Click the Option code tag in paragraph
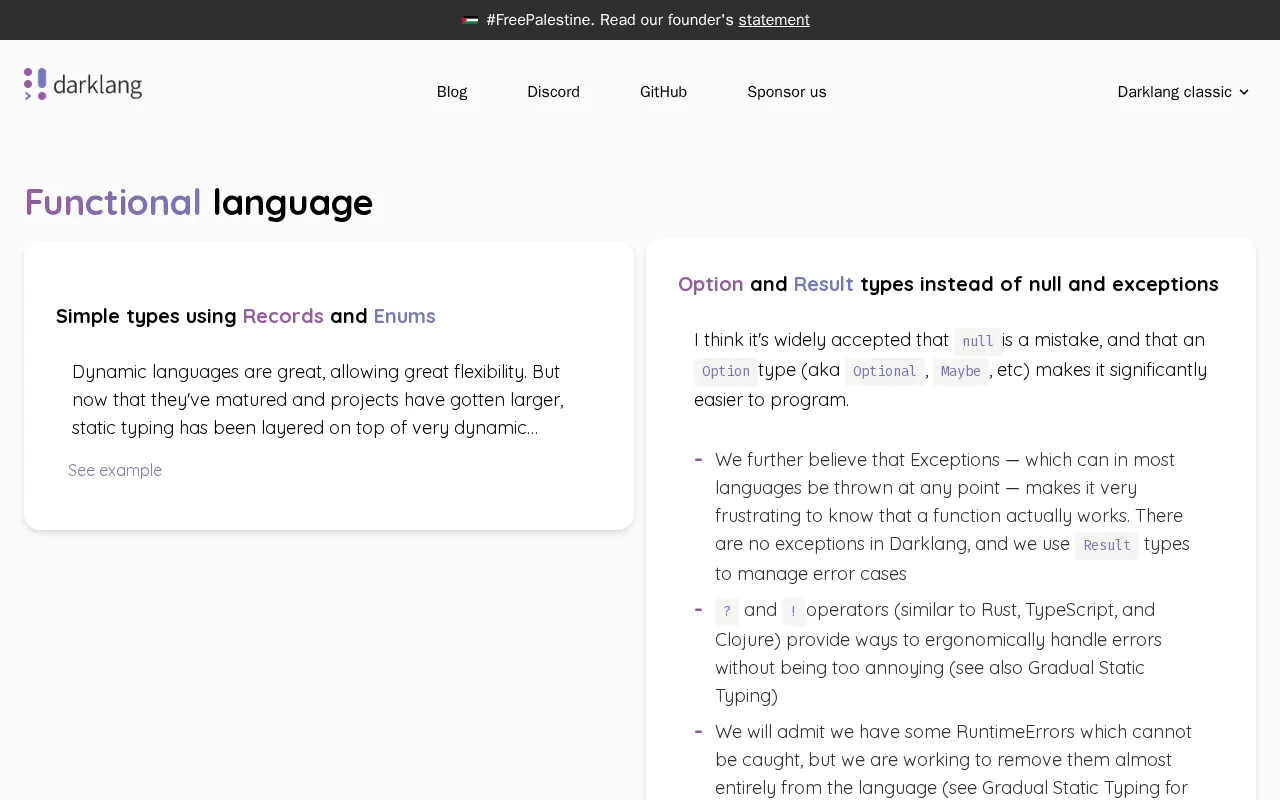This screenshot has width=1280, height=800. [726, 371]
